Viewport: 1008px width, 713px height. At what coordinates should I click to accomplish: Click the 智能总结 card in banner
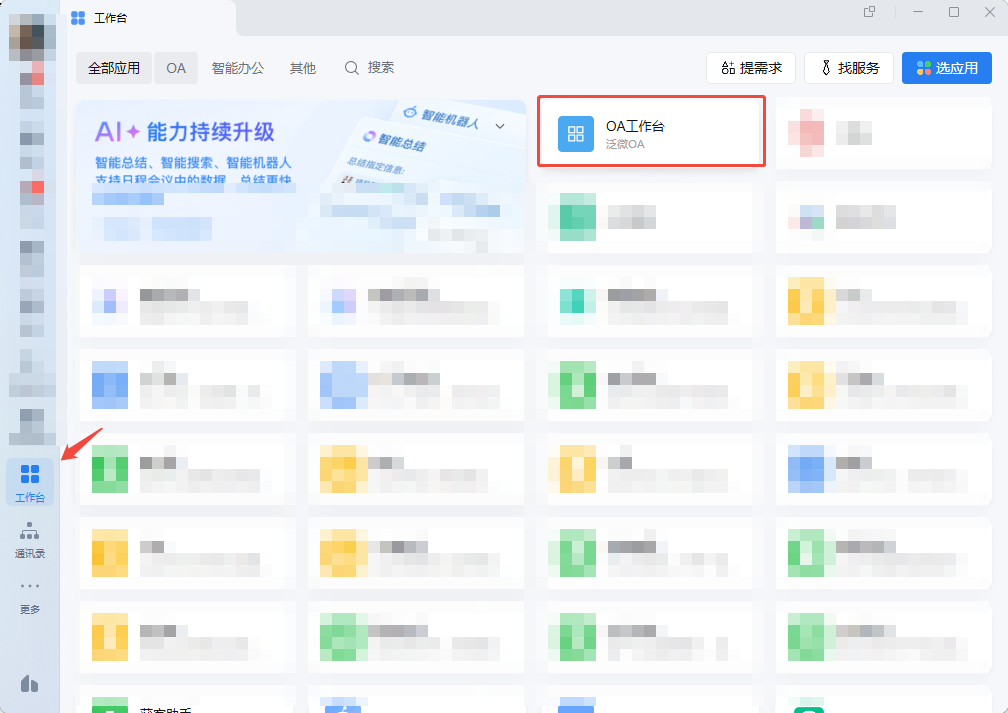[x=400, y=146]
